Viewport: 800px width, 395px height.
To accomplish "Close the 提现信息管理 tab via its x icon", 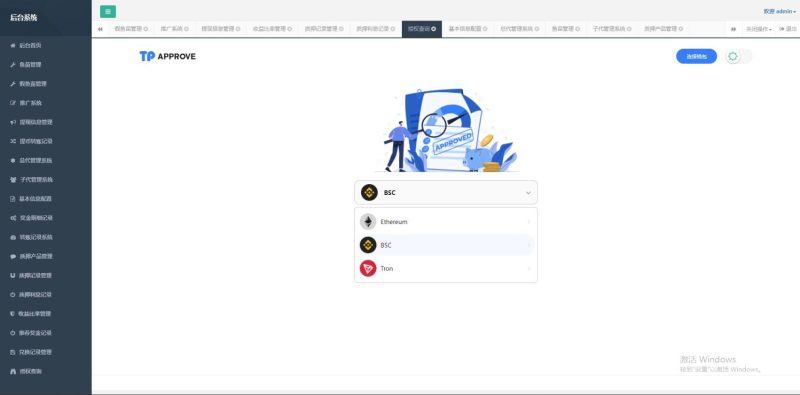I will [238, 29].
